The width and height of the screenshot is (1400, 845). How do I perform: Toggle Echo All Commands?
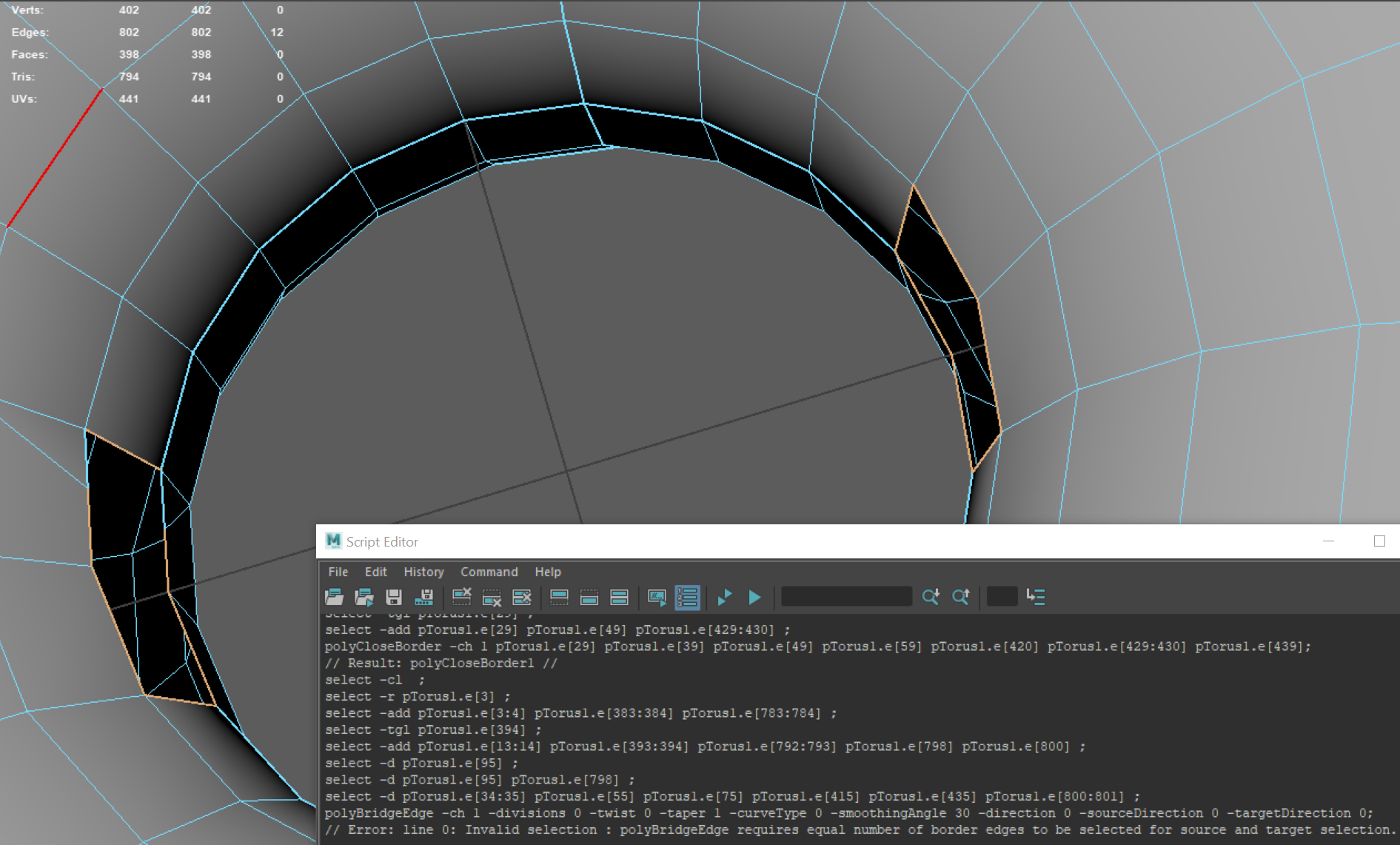click(657, 597)
